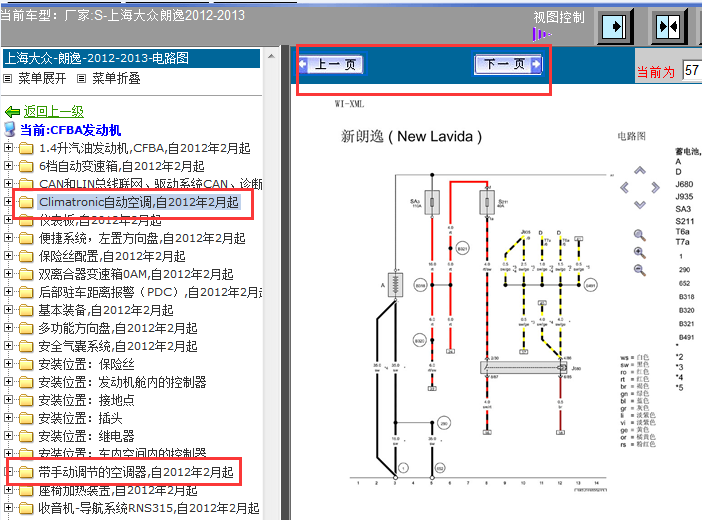Screen dimensions: 702x520
Task: Pan the diagram right with the right arrow
Action: [x=655, y=187]
